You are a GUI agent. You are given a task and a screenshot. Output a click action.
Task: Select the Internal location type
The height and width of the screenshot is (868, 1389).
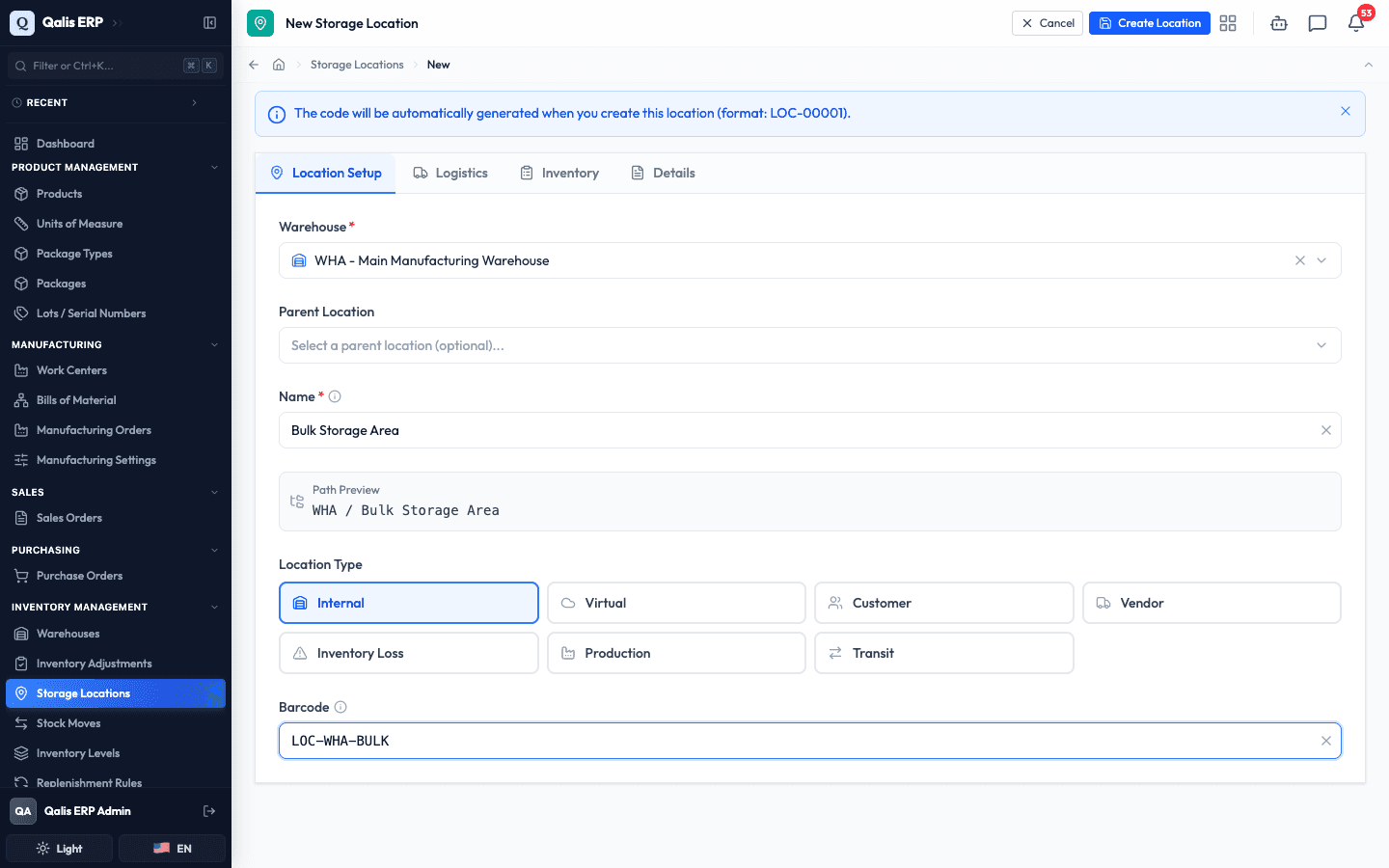click(409, 603)
